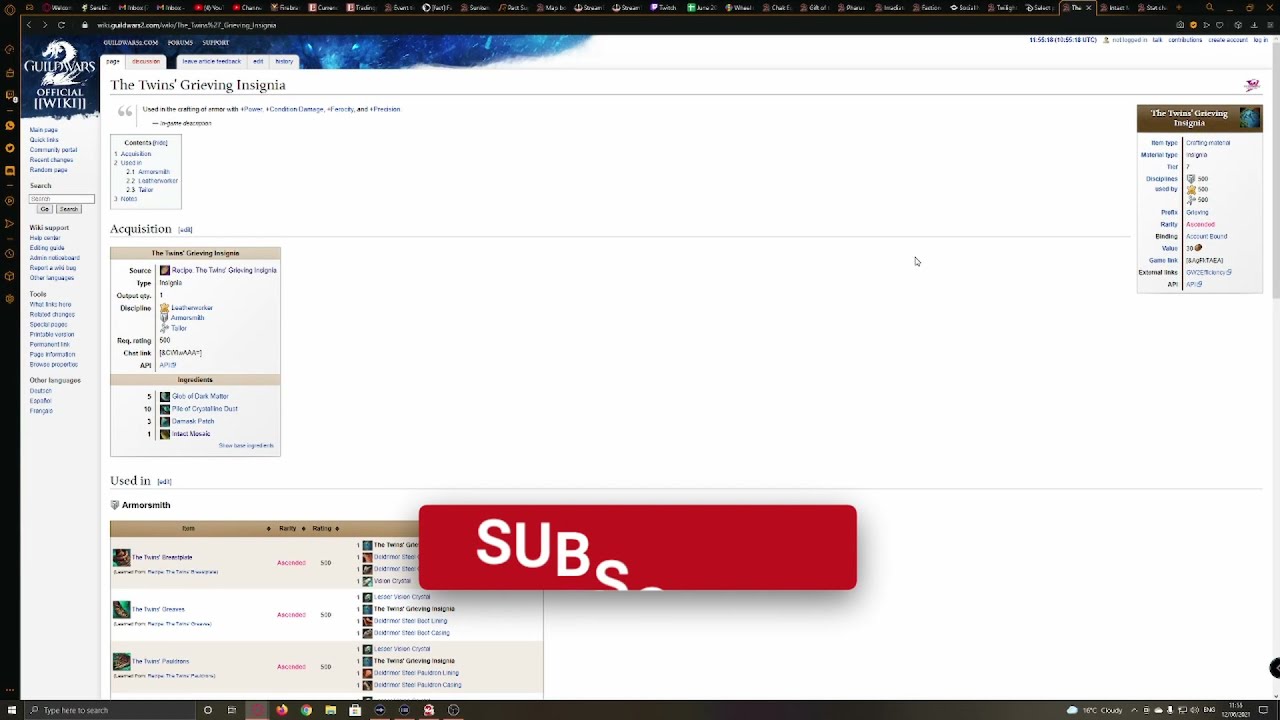The width and height of the screenshot is (1280, 720).
Task: Open The Twins' Greaves item link
Action: tap(158, 609)
